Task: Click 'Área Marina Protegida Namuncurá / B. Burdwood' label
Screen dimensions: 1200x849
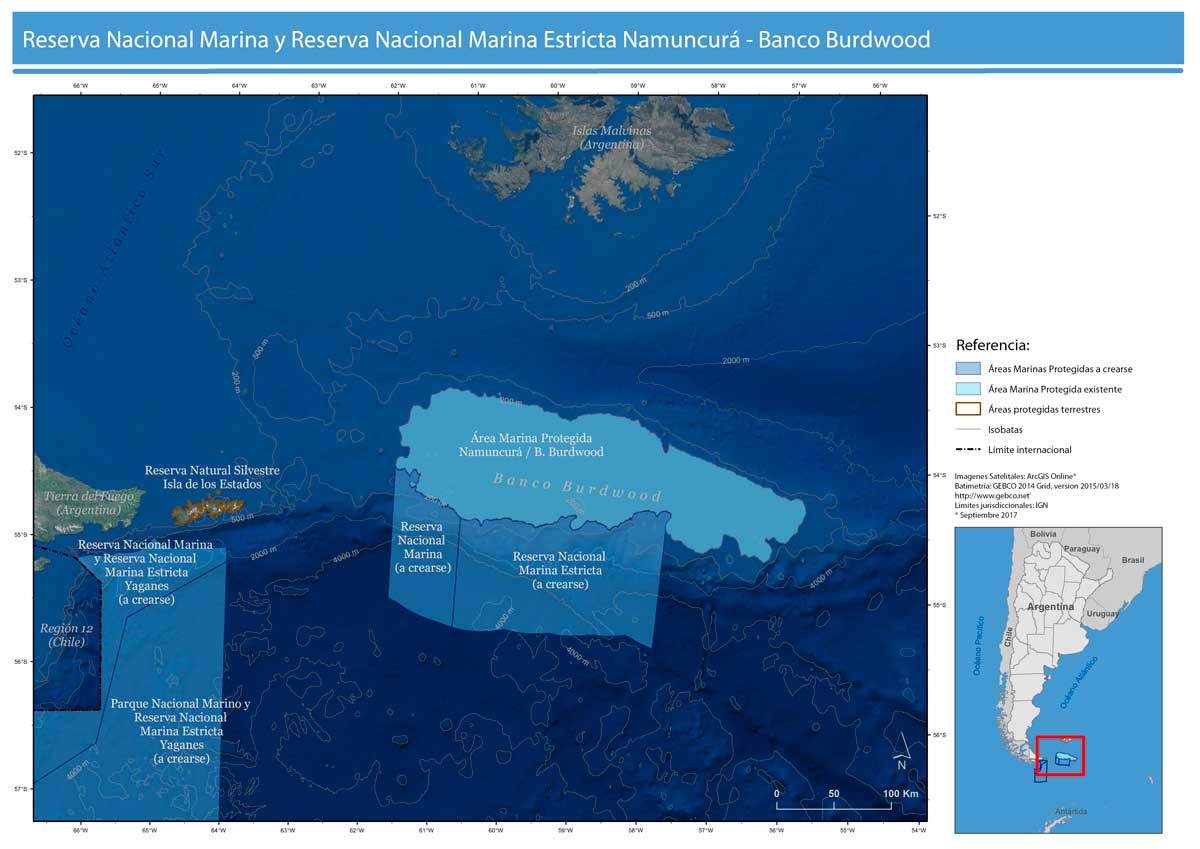Action: coord(531,445)
